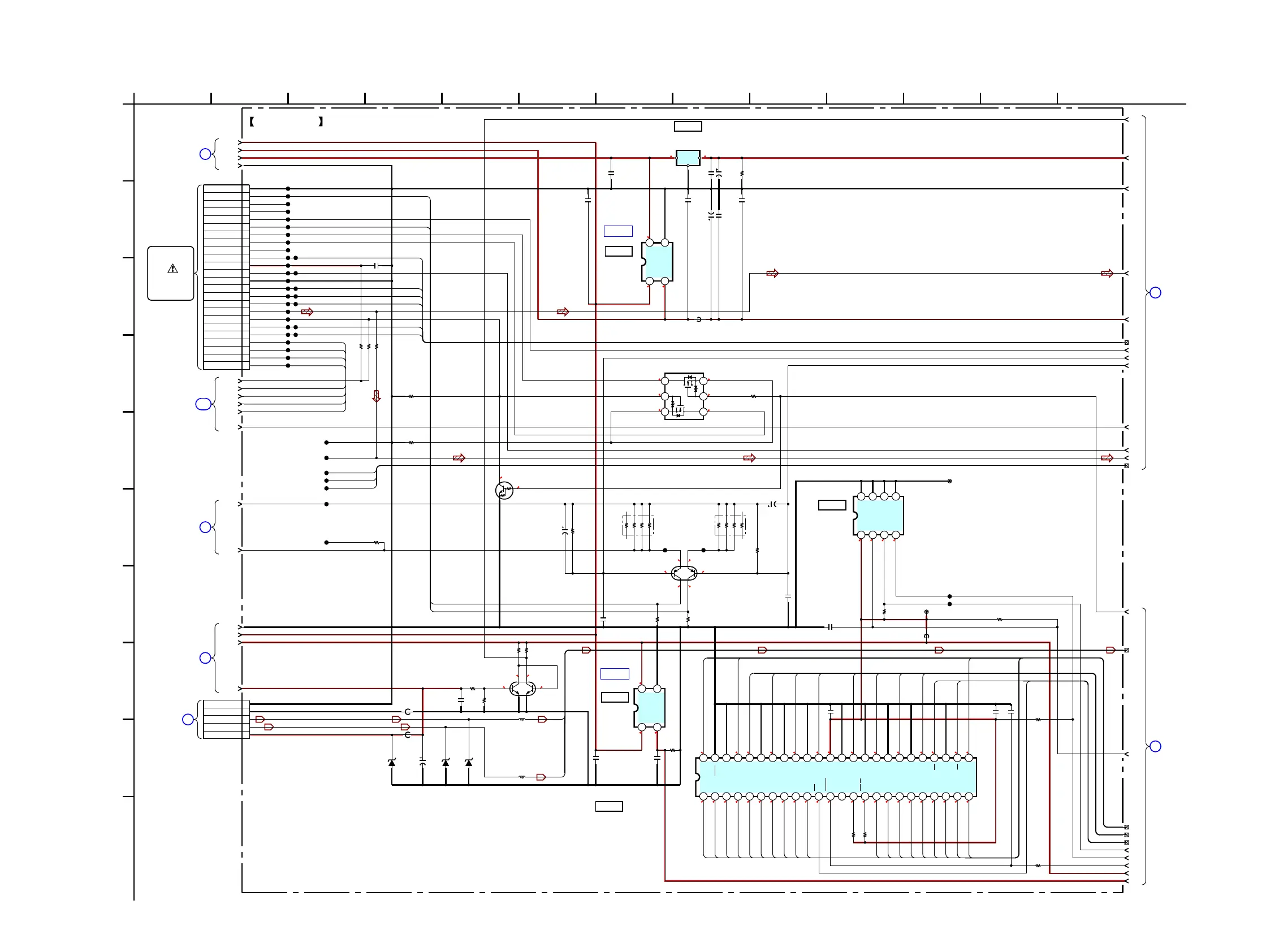Click the empty label box below the bottom ground bus
Viewport: 1266px width, 952px height.
click(x=609, y=806)
